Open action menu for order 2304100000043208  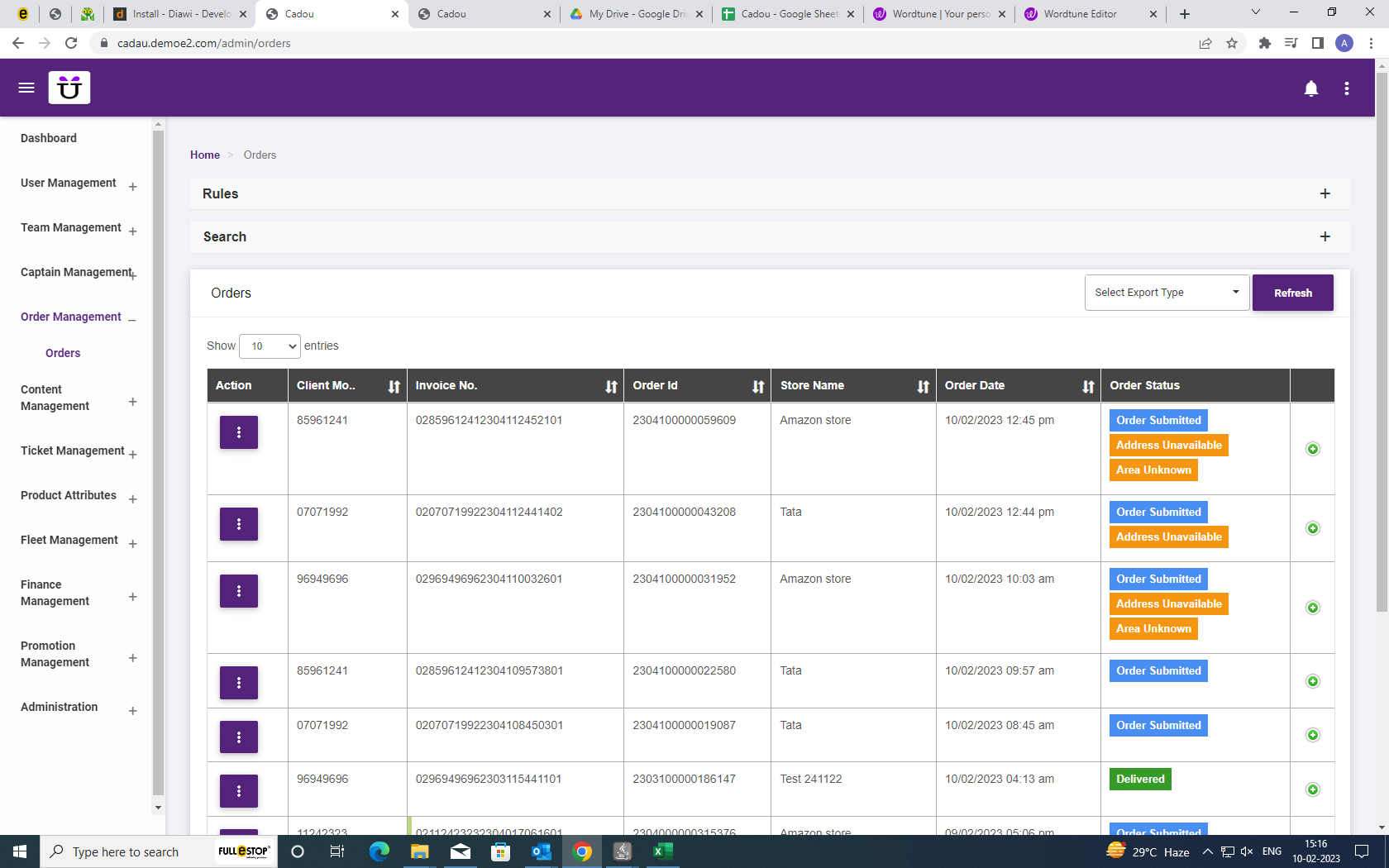239,524
